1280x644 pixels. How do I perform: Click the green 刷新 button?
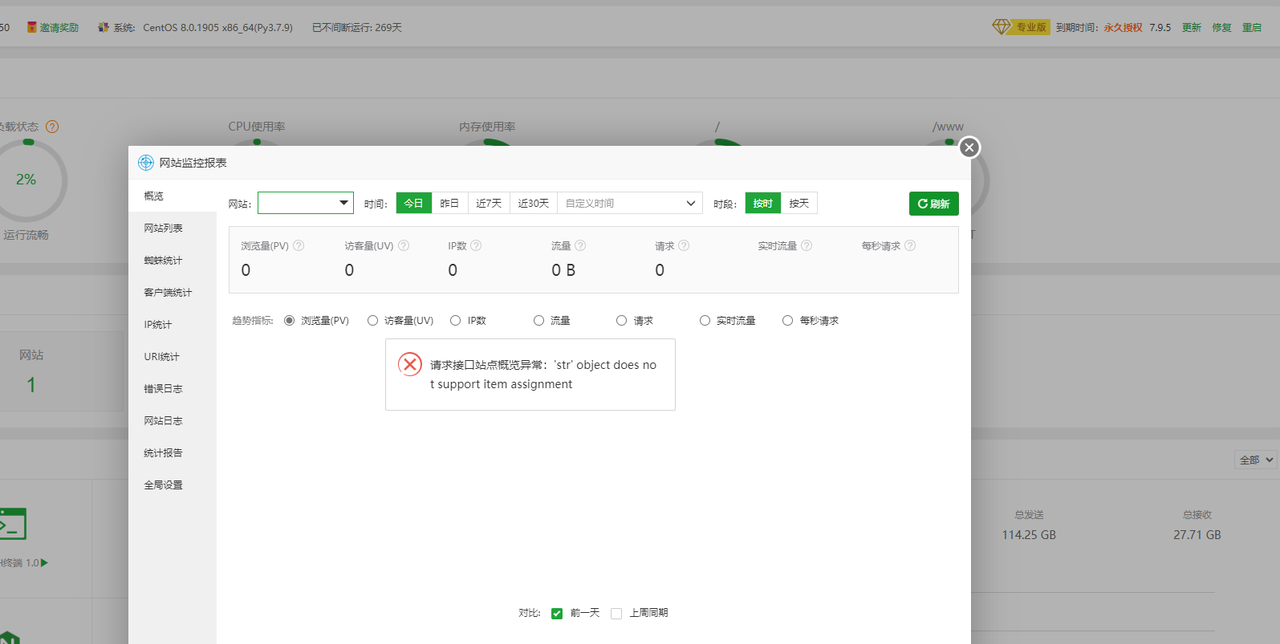pos(934,203)
